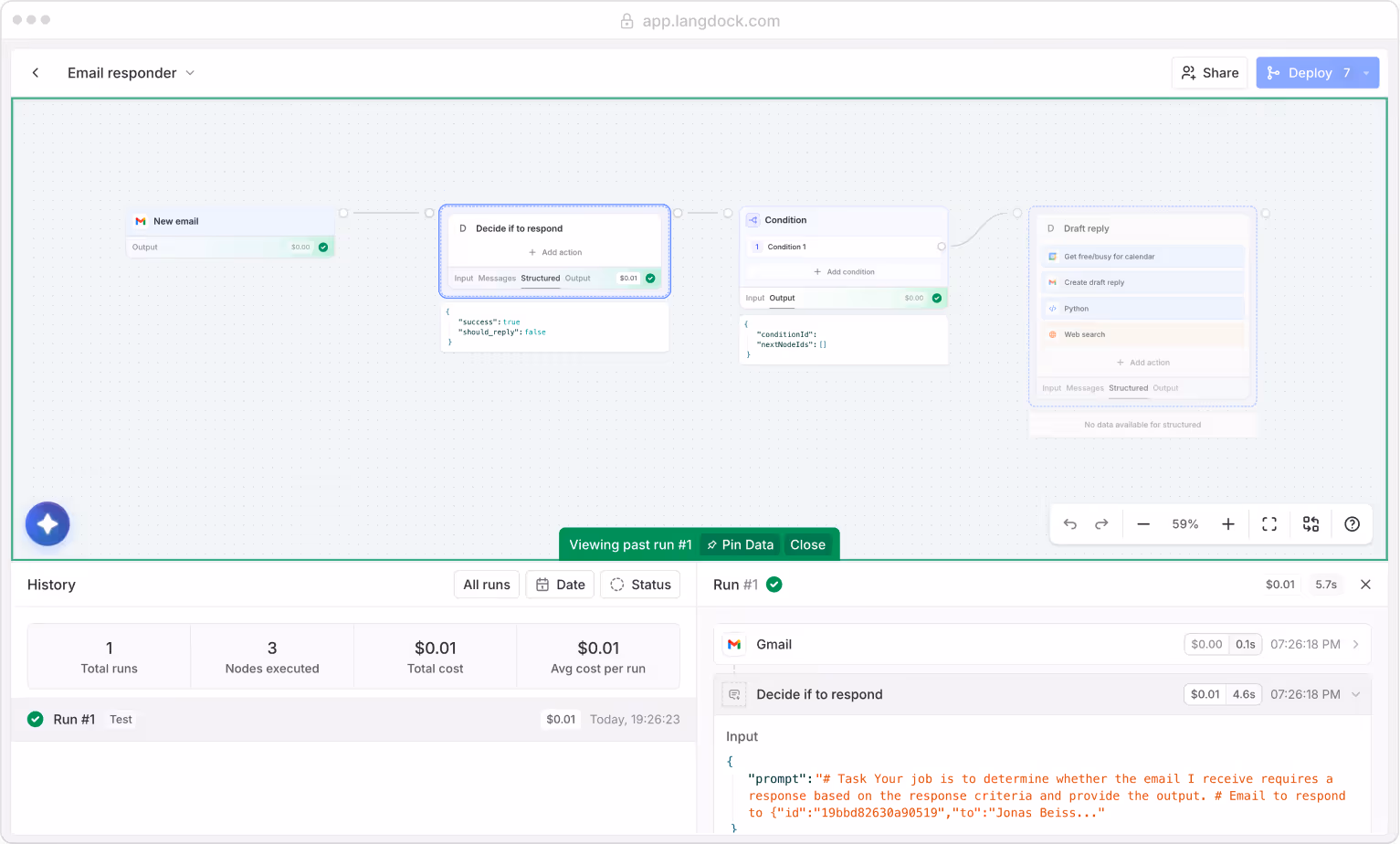
Task: Auto-arrange the workflow nodes
Action: click(x=1311, y=524)
